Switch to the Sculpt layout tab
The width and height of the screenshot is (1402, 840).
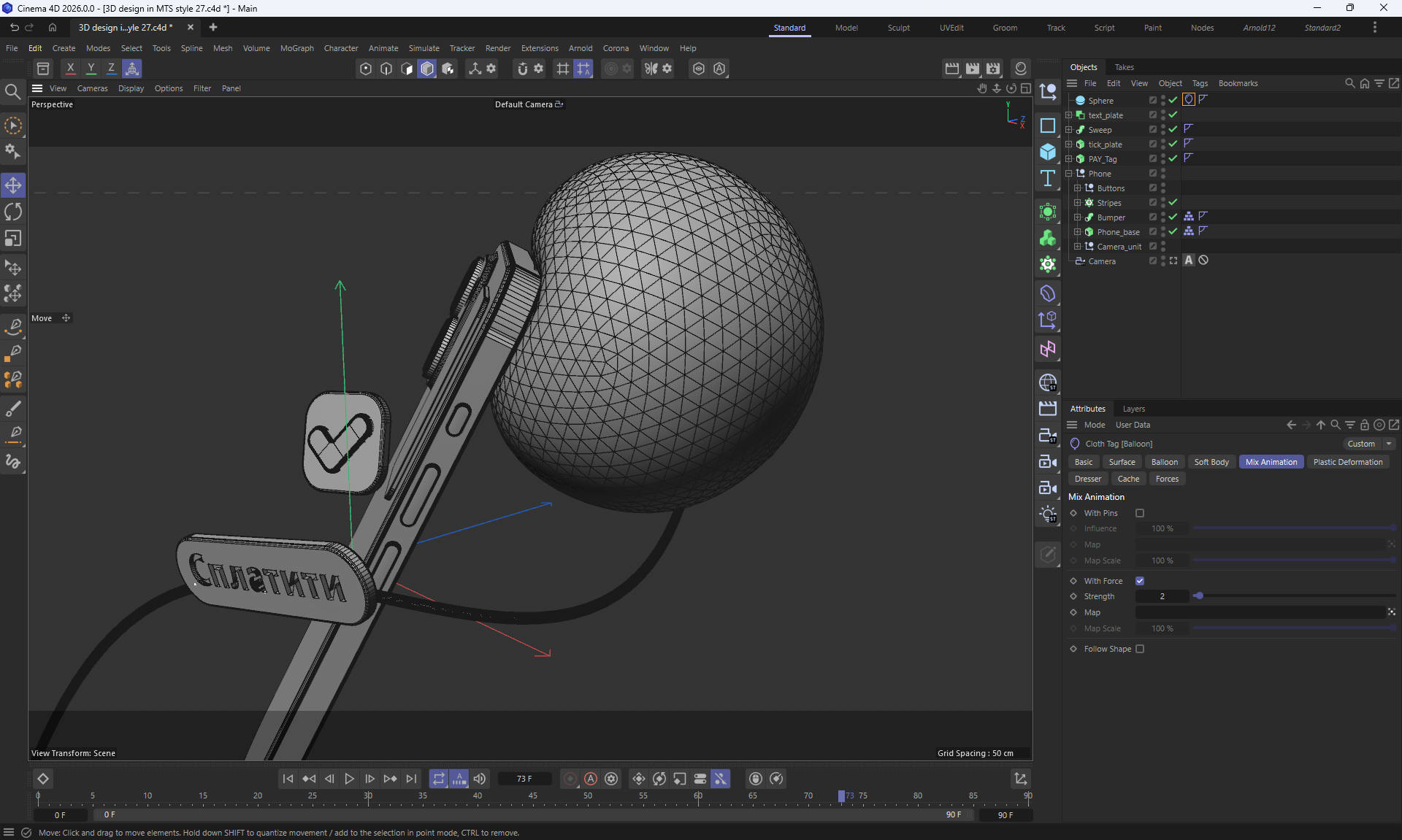(x=898, y=28)
